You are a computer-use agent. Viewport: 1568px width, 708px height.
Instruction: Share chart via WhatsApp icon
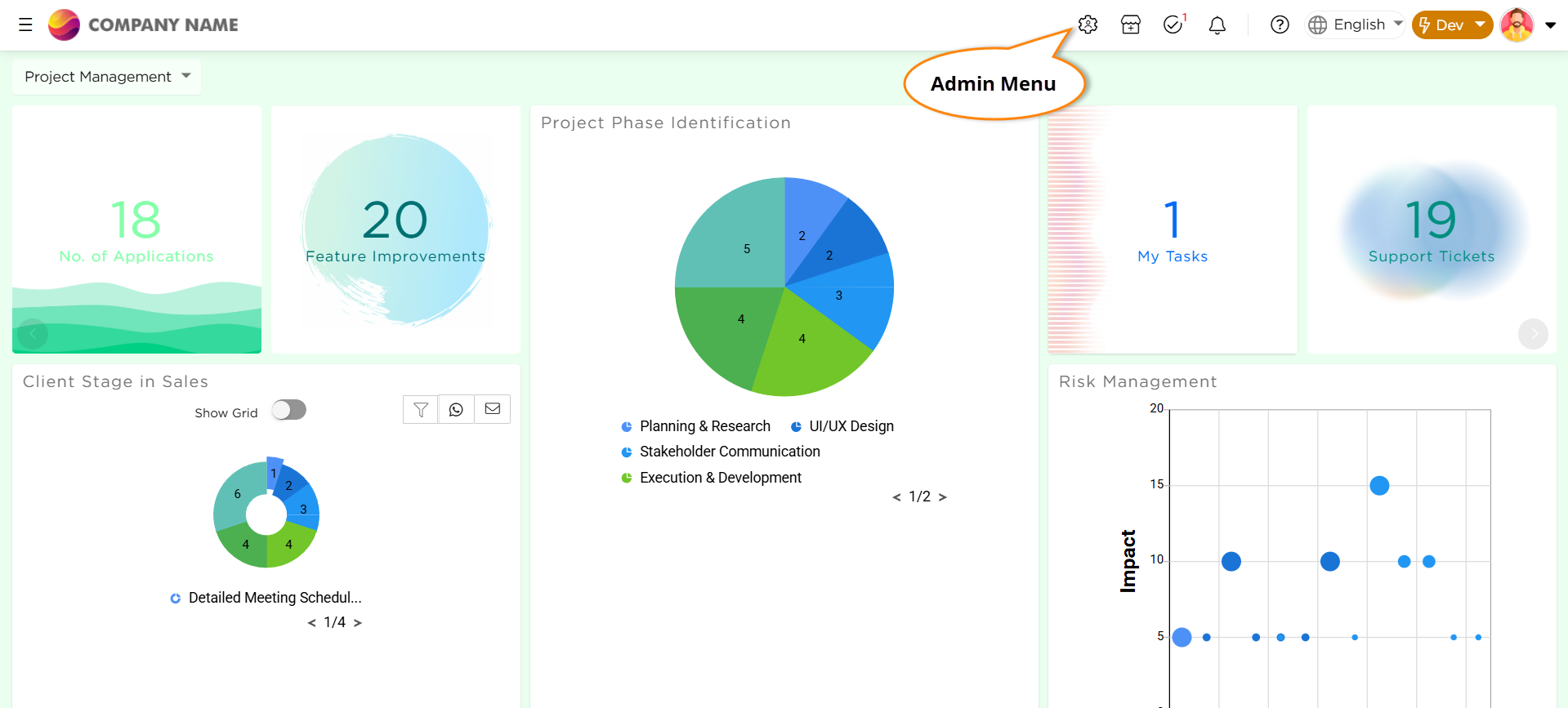coord(456,409)
